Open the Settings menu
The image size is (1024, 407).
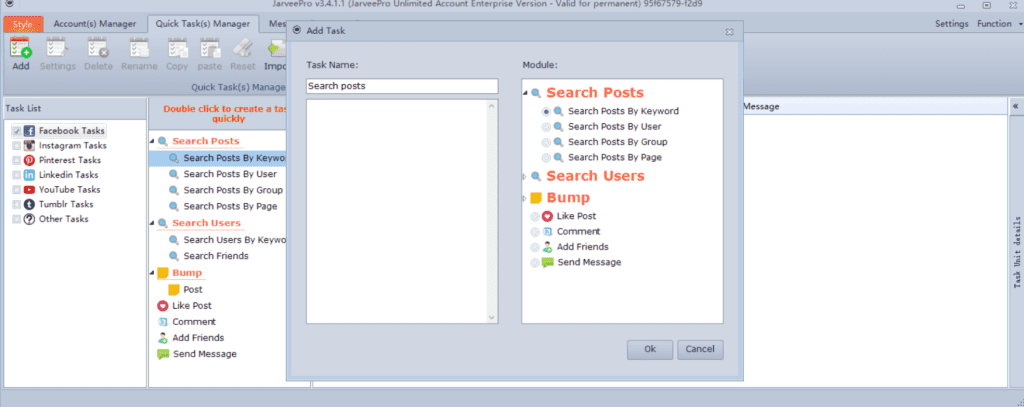point(952,24)
